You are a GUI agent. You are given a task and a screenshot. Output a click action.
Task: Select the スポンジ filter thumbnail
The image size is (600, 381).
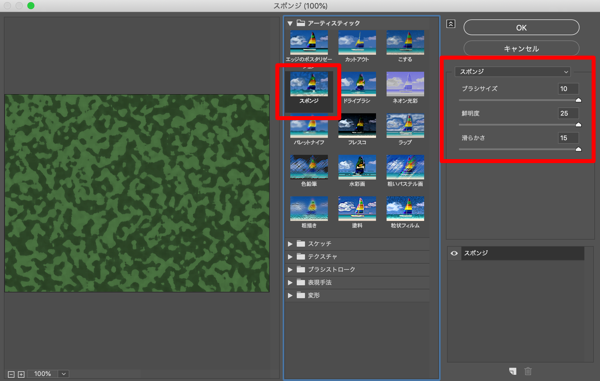(x=309, y=84)
